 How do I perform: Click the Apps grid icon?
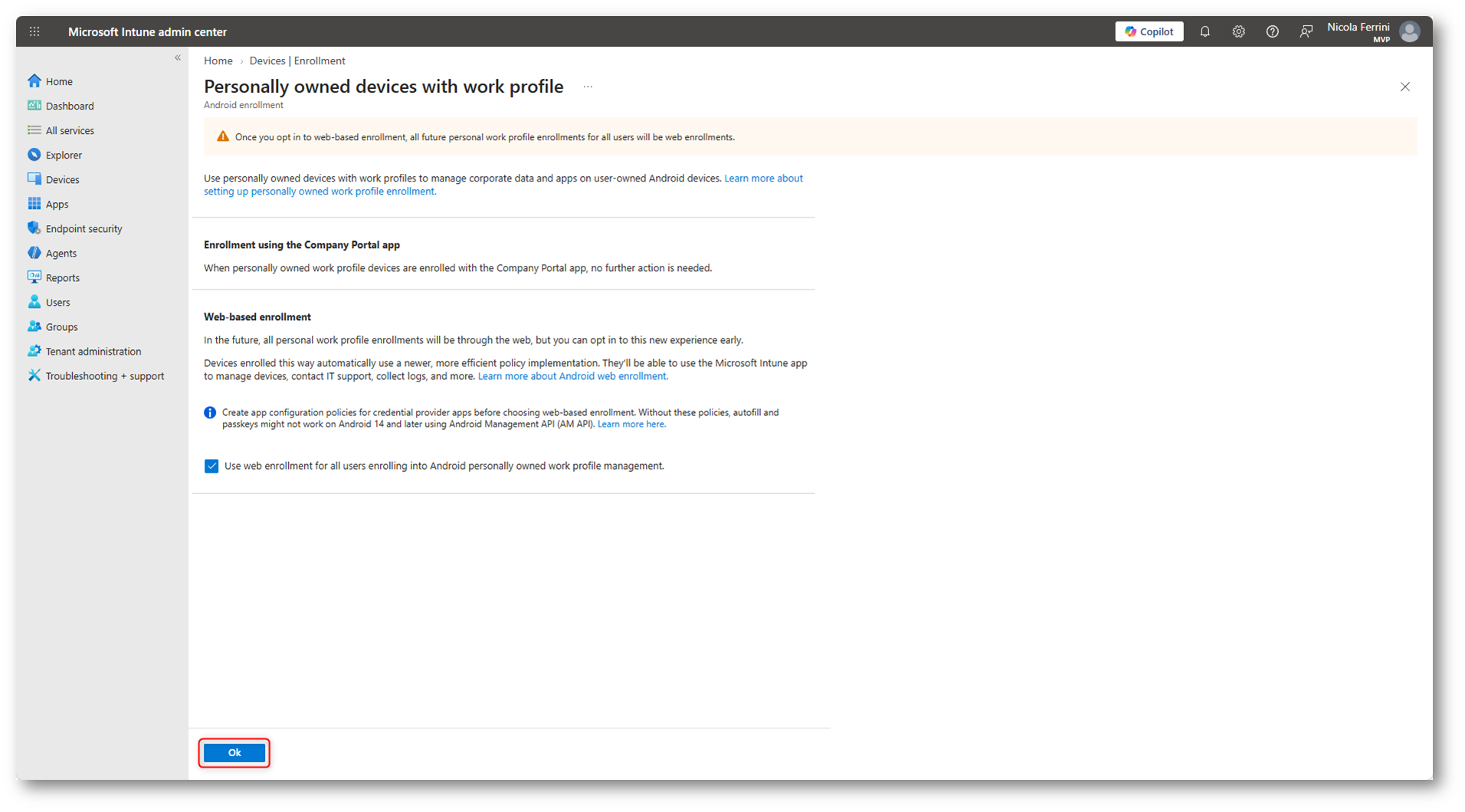click(34, 203)
